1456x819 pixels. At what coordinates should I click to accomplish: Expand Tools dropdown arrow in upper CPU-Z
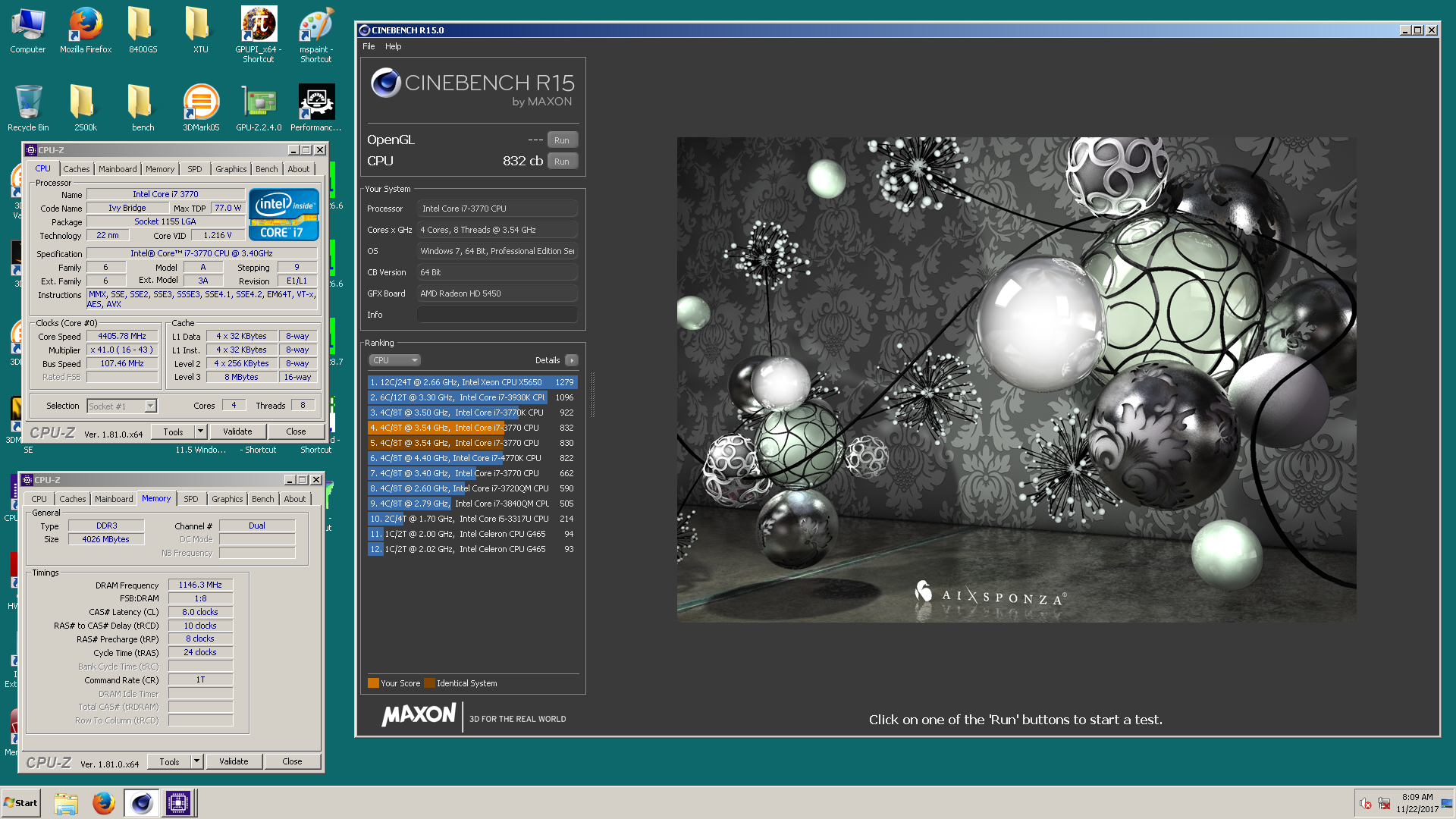coord(200,432)
